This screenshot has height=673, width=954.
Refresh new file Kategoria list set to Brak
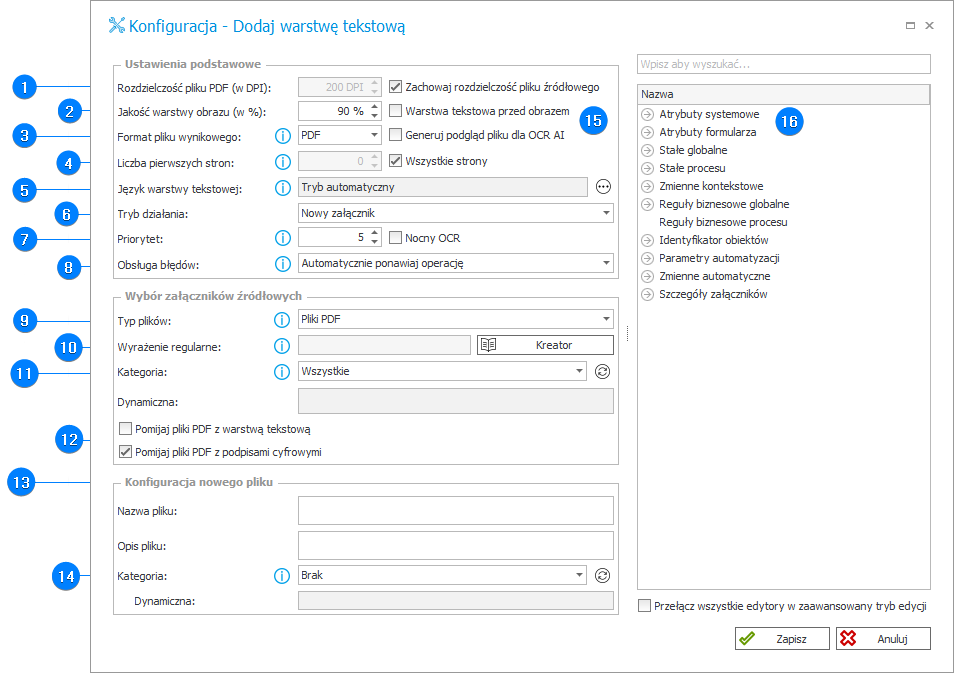pos(602,575)
